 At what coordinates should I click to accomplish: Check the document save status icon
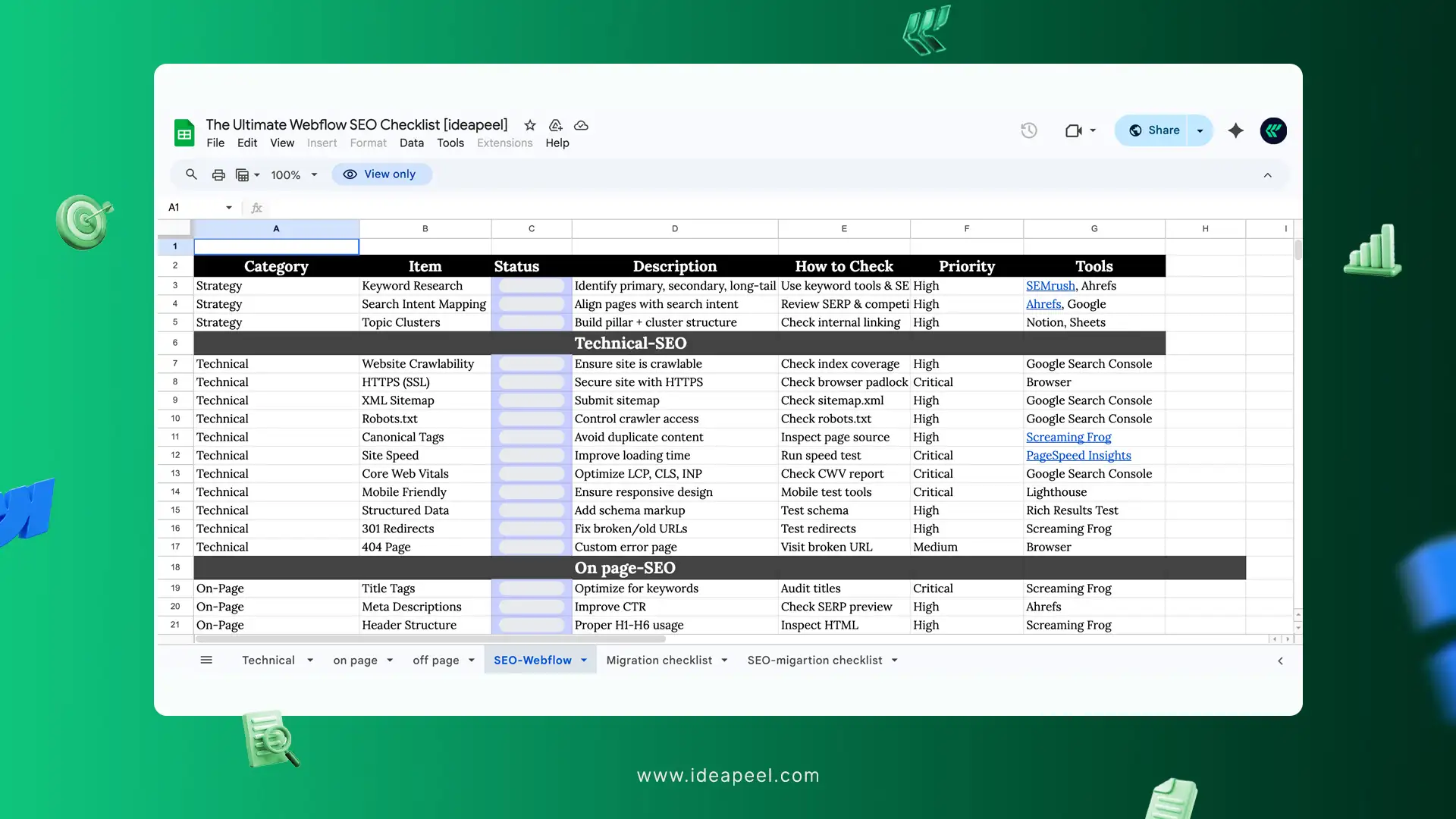(581, 126)
